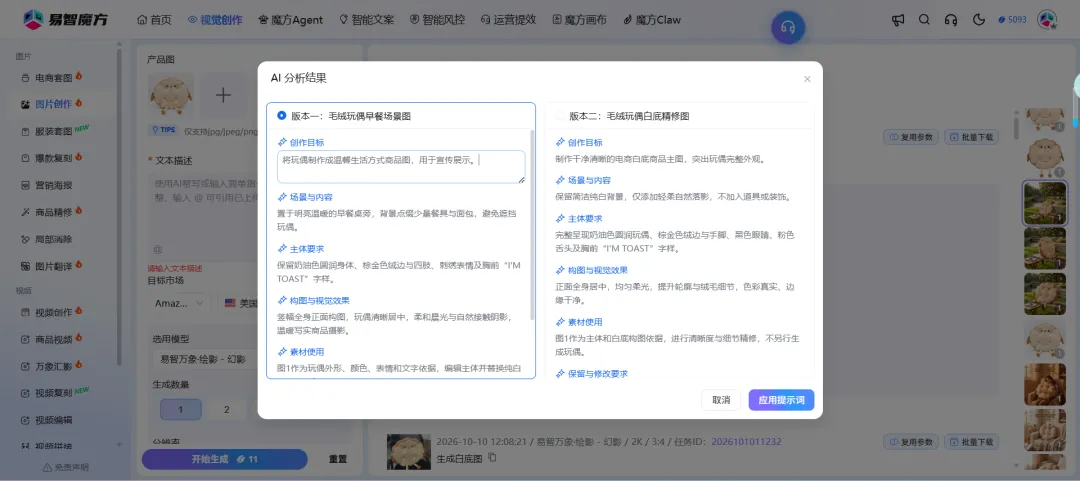This screenshot has width=1080, height=481.
Task: Copy the 生成白底图 prompt text icon
Action: 492,458
